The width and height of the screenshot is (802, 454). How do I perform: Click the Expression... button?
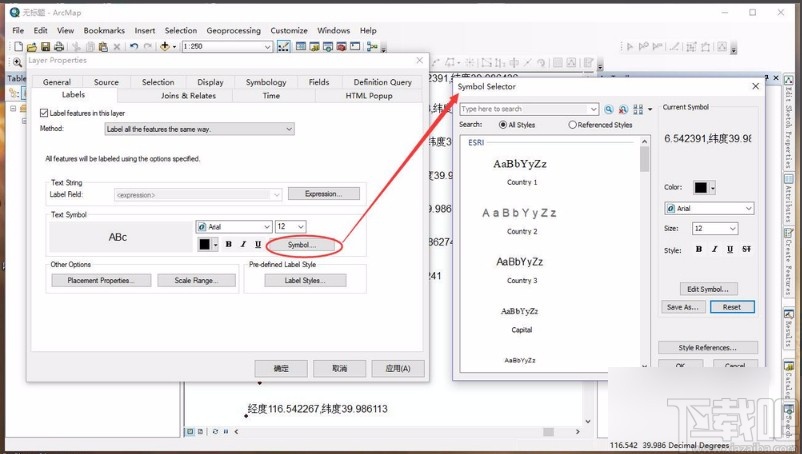(x=324, y=194)
